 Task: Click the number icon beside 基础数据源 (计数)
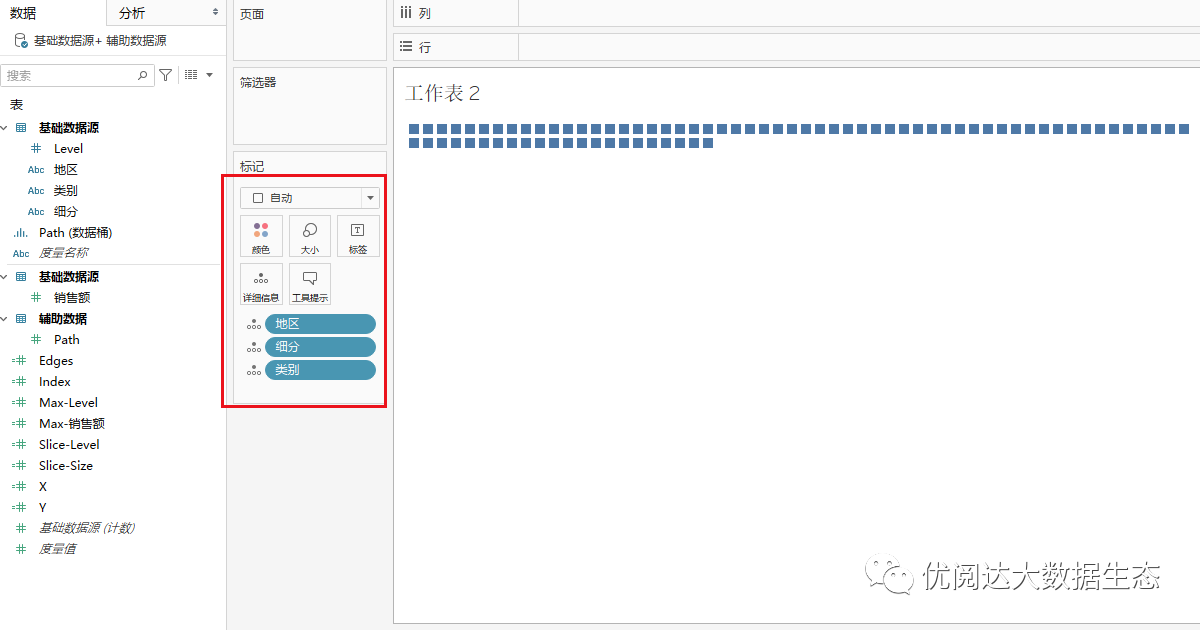pos(21,528)
